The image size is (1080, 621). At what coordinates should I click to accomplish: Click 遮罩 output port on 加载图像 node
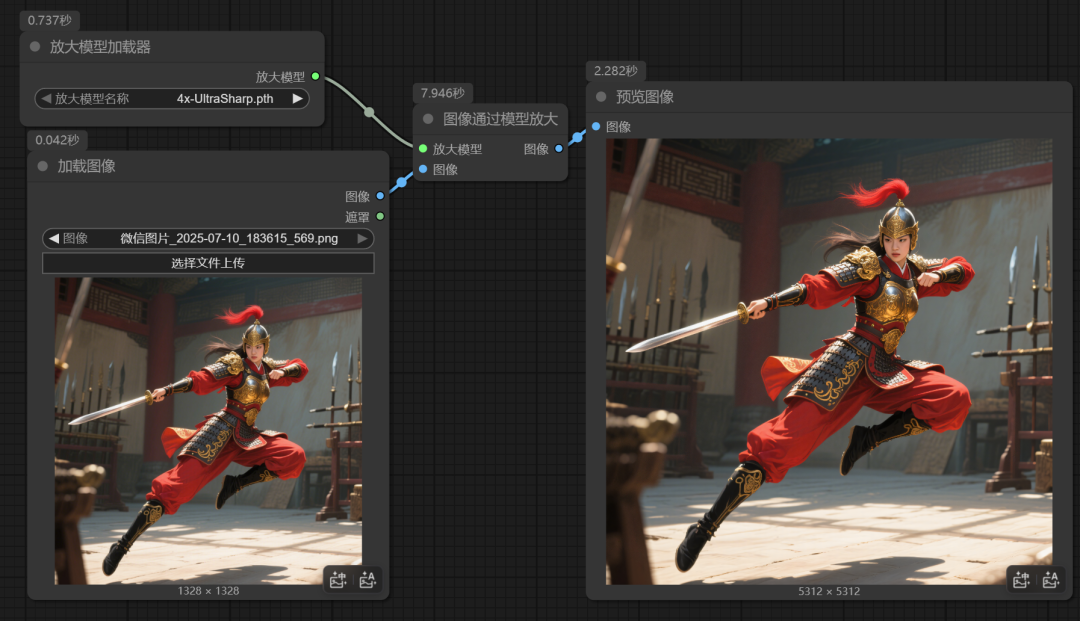click(x=380, y=217)
